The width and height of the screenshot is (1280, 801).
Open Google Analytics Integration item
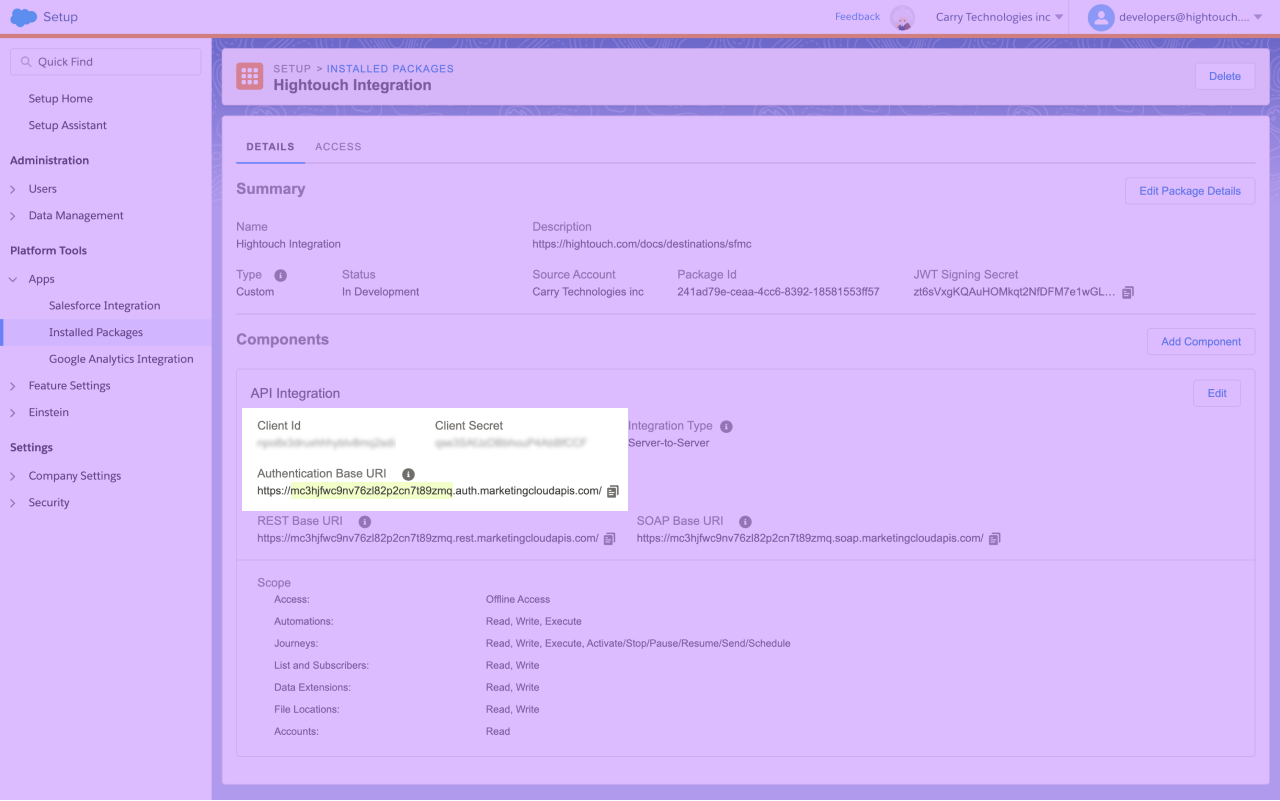pyautogui.click(x=121, y=359)
